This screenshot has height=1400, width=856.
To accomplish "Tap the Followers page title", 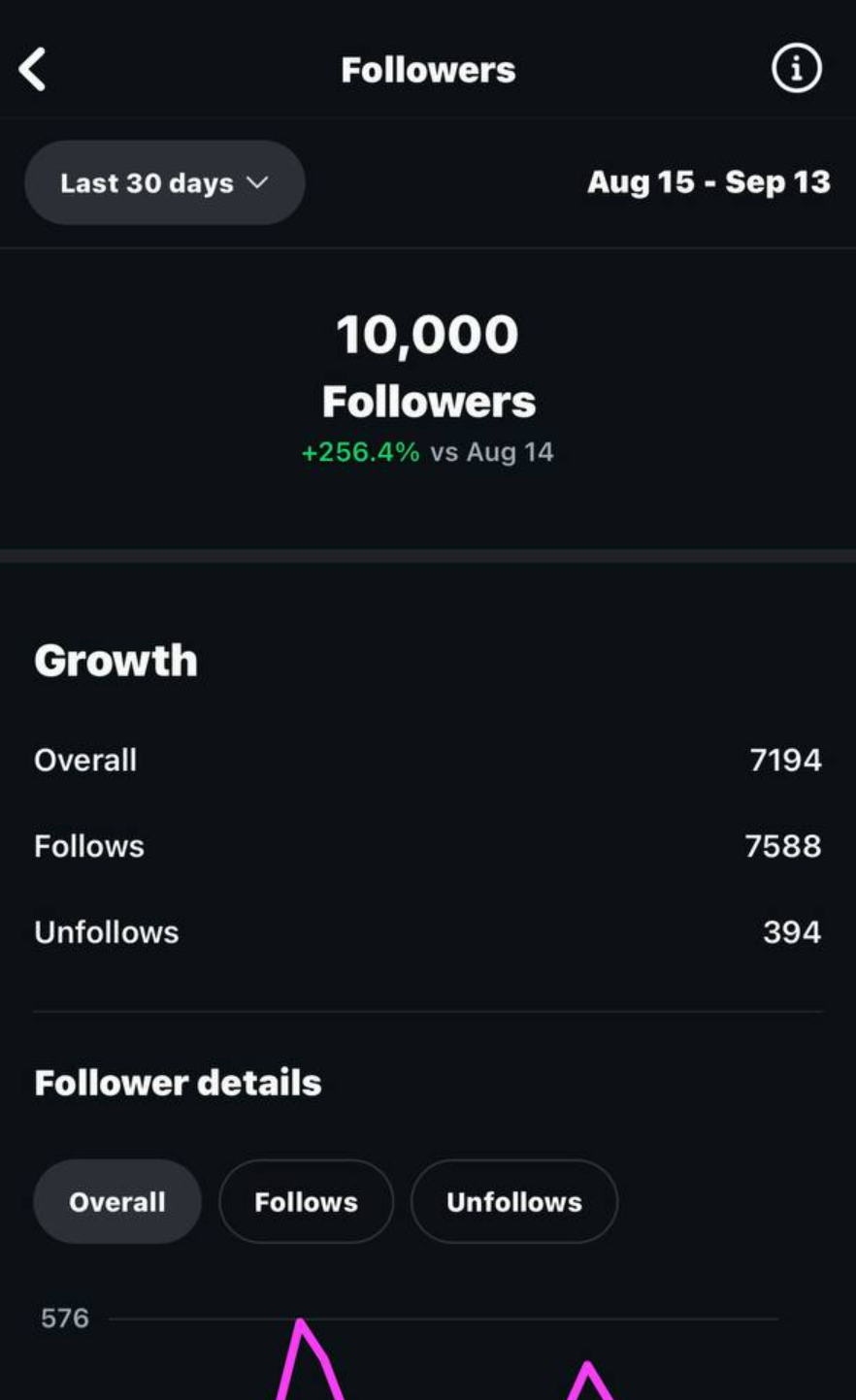I will pos(428,70).
